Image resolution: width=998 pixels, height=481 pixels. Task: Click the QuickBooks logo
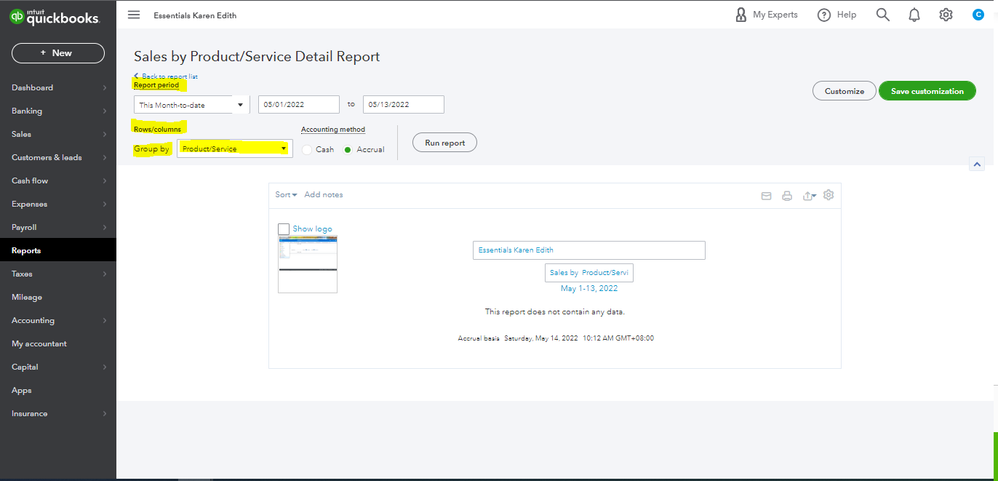(x=55, y=17)
